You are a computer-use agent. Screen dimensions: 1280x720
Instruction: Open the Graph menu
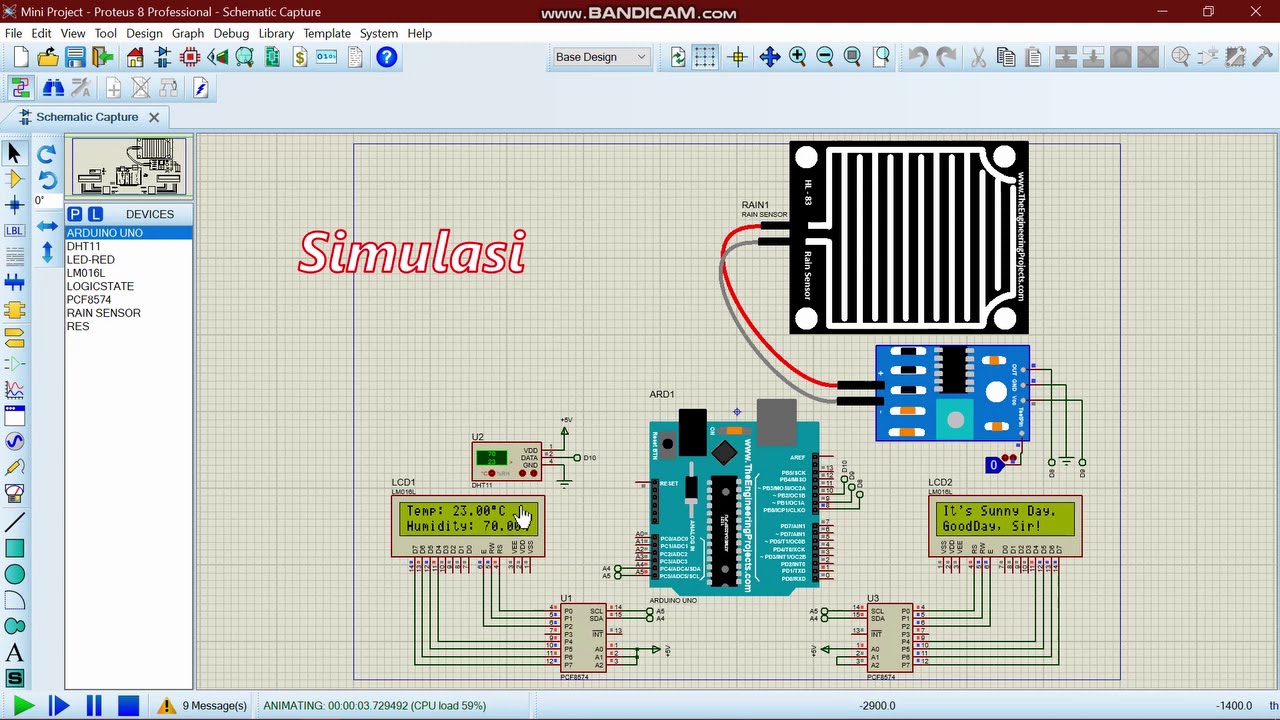click(x=187, y=33)
